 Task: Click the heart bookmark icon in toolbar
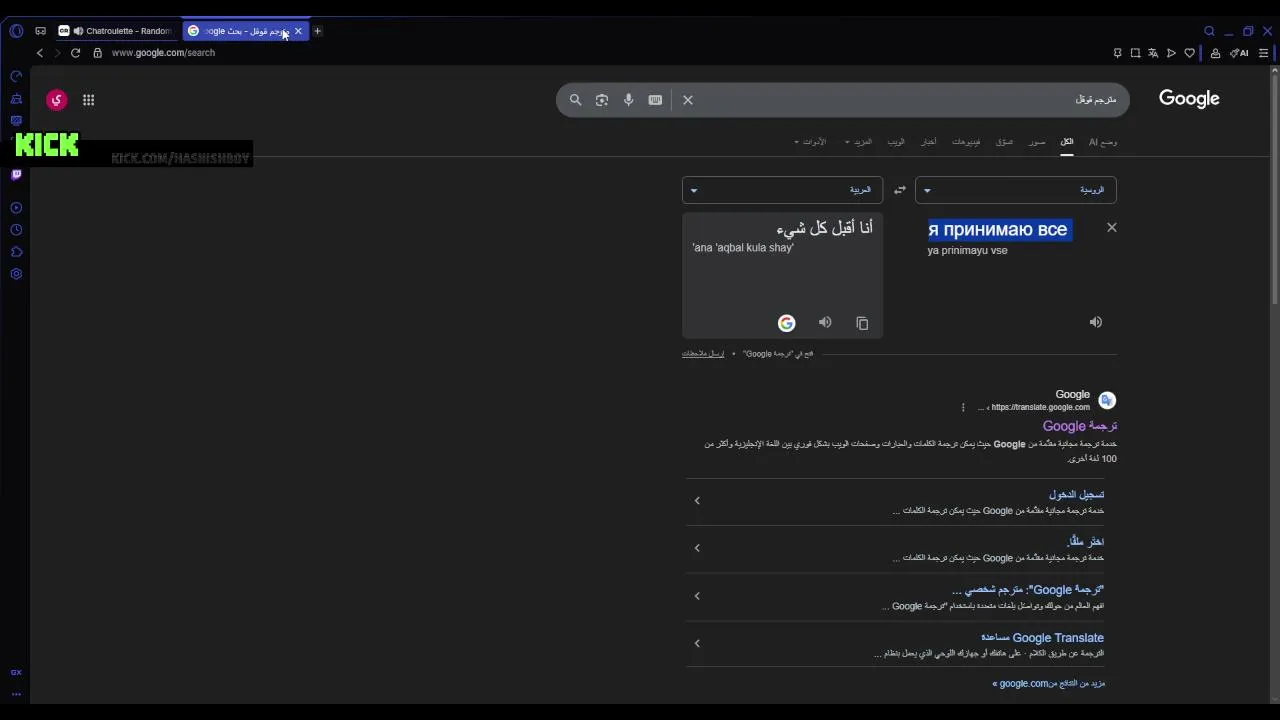coord(1189,53)
